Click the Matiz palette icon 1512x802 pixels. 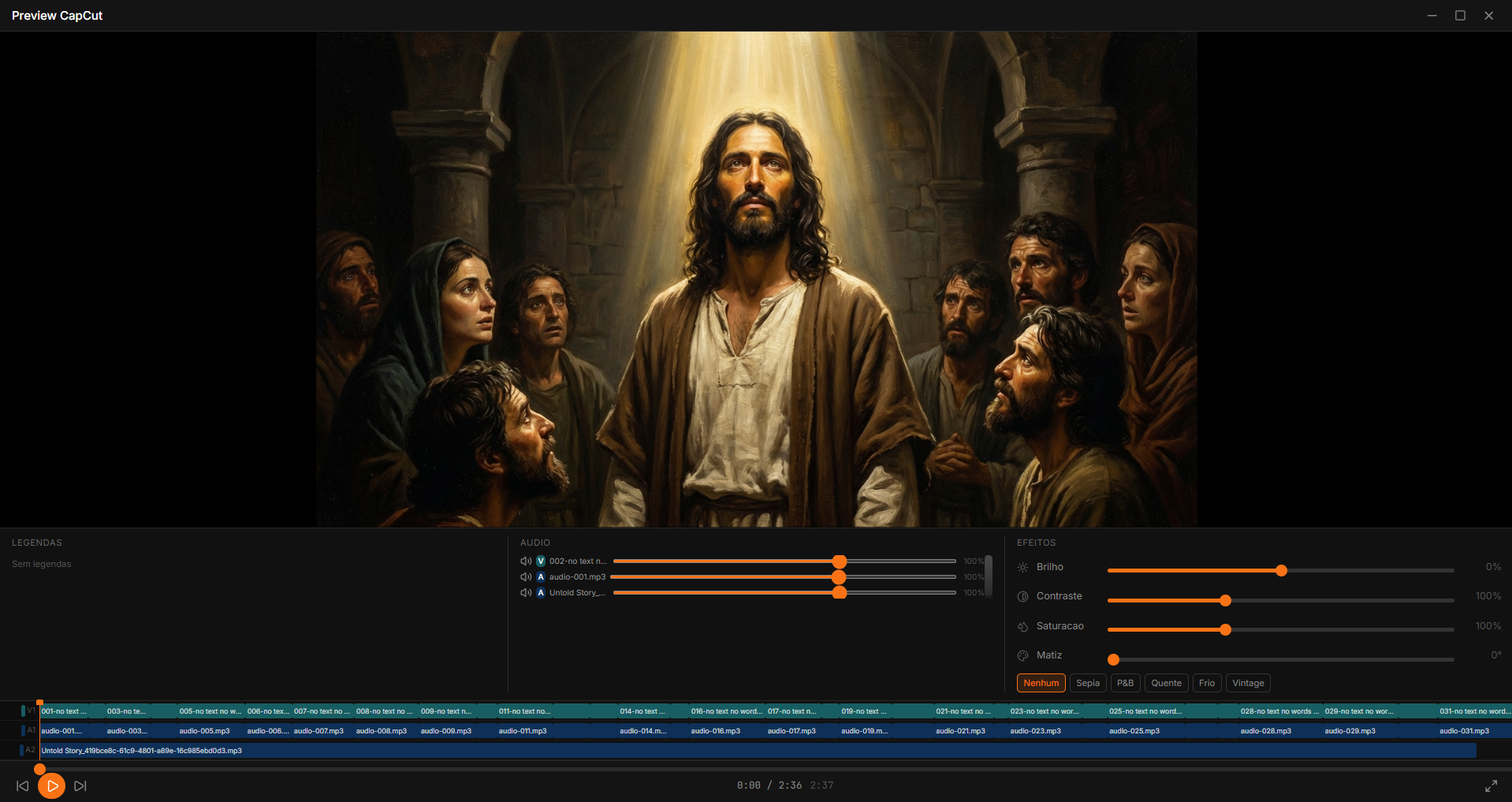click(x=1022, y=655)
